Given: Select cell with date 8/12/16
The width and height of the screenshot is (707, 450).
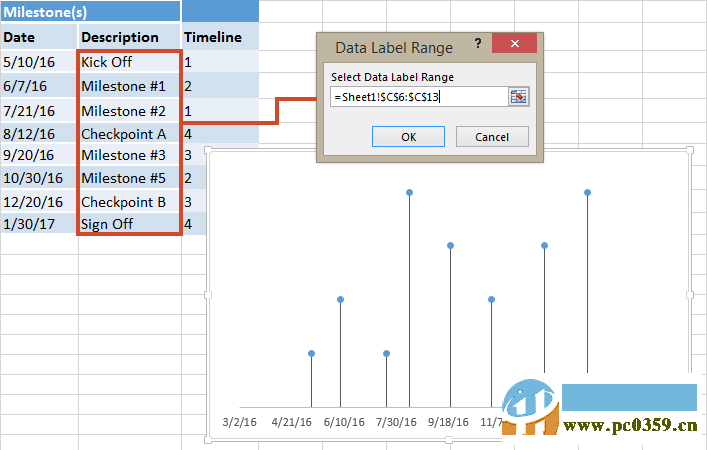Looking at the screenshot, I should [39, 134].
